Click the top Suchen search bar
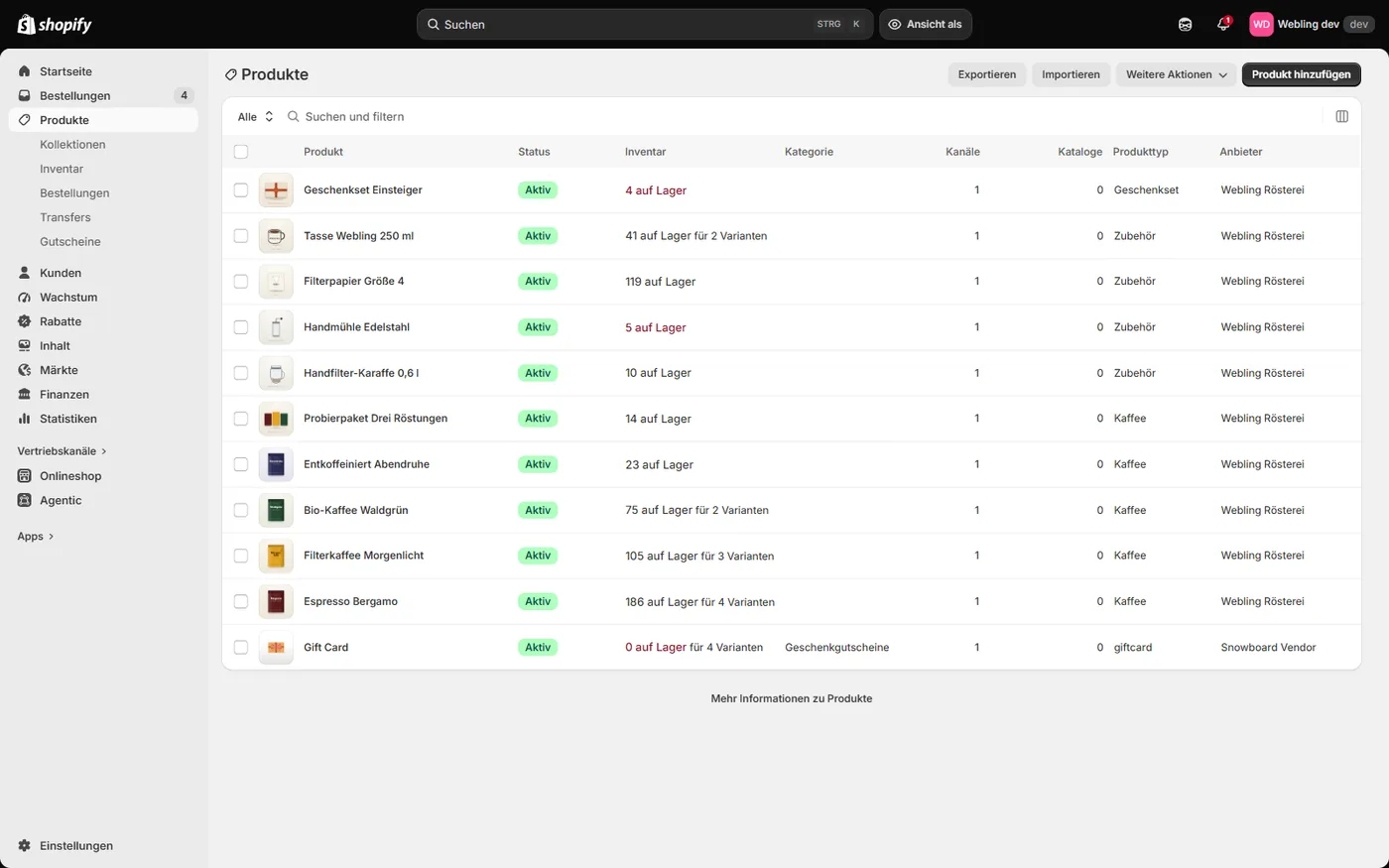Image resolution: width=1389 pixels, height=868 pixels. (645, 24)
